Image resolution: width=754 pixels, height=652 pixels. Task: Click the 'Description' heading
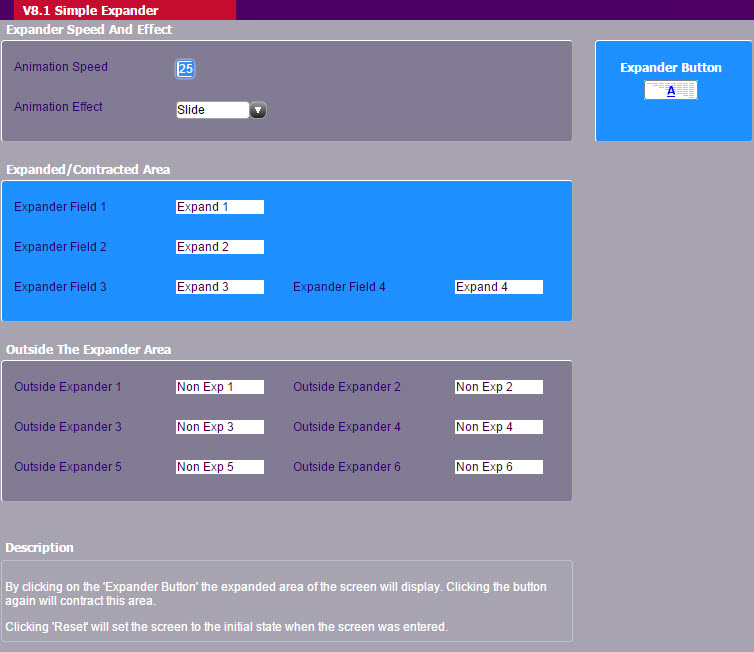click(39, 548)
